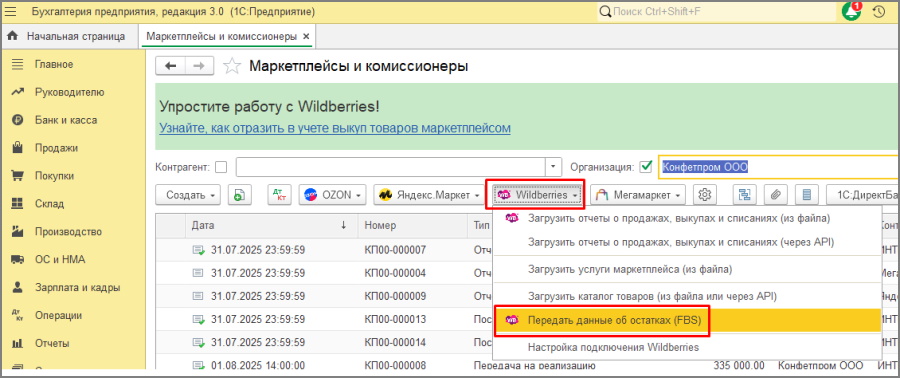Select row with number КП00-000013
900x378 pixels.
coord(395,319)
